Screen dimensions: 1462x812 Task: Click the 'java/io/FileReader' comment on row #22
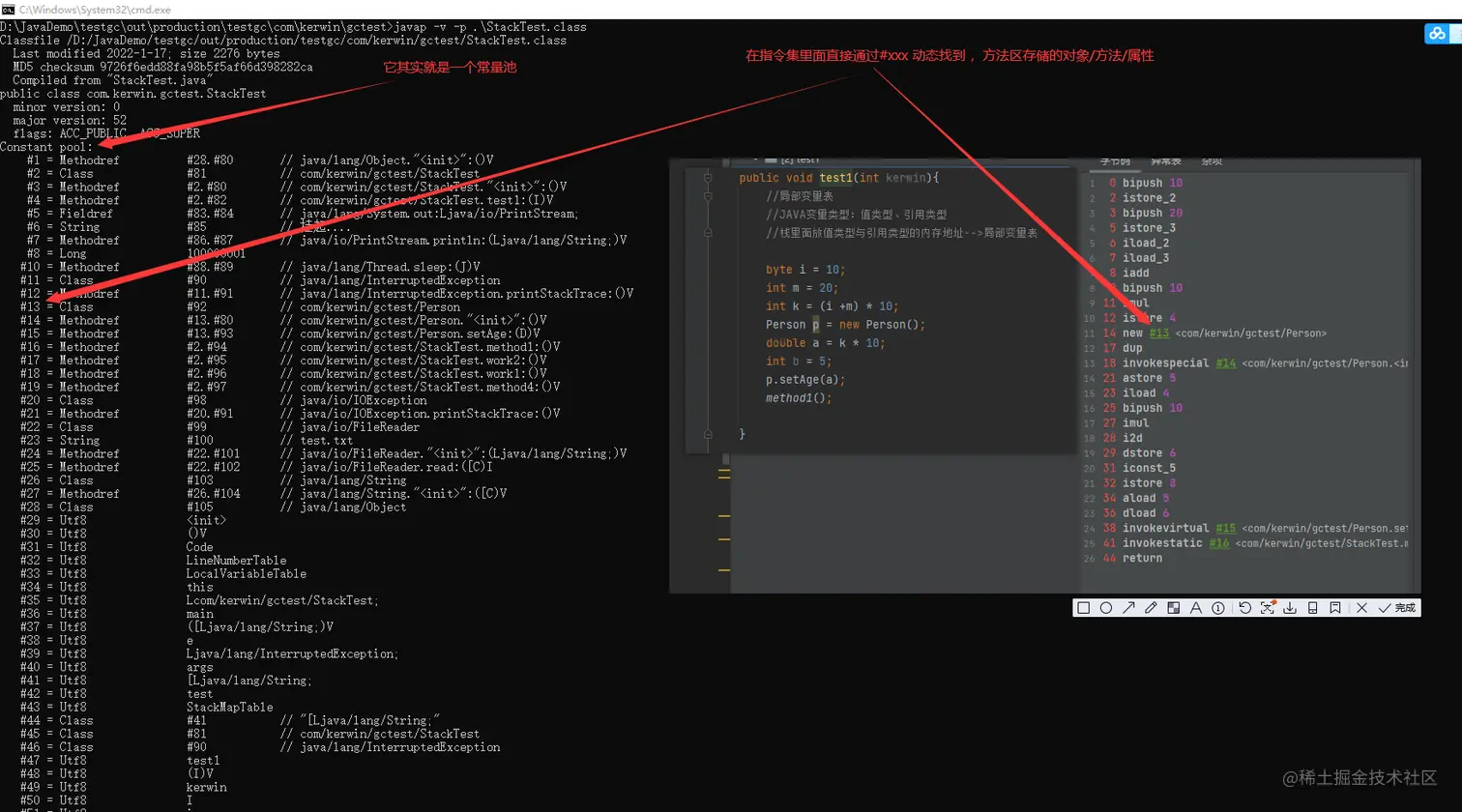point(360,426)
